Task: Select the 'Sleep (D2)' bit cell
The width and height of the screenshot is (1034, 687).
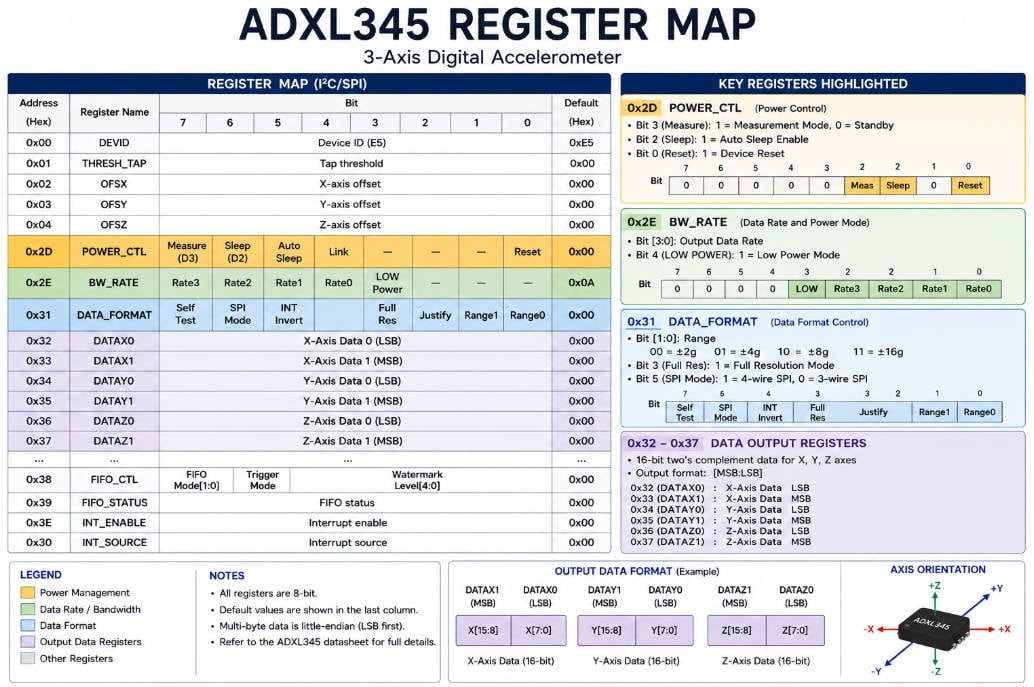Action: (x=237, y=251)
